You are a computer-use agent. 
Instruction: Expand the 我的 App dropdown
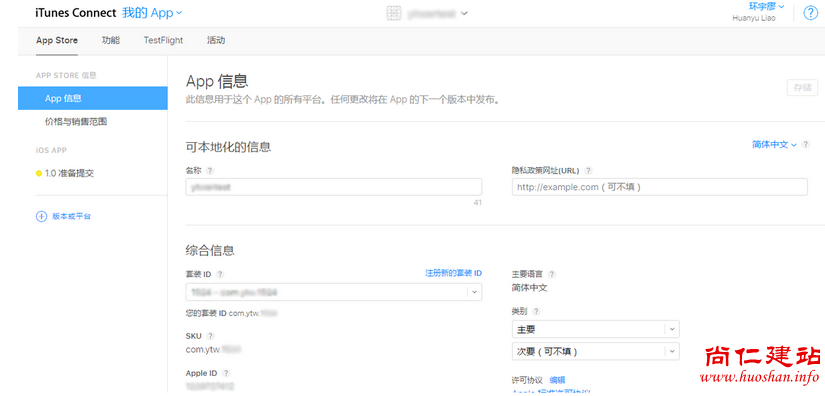tap(152, 13)
